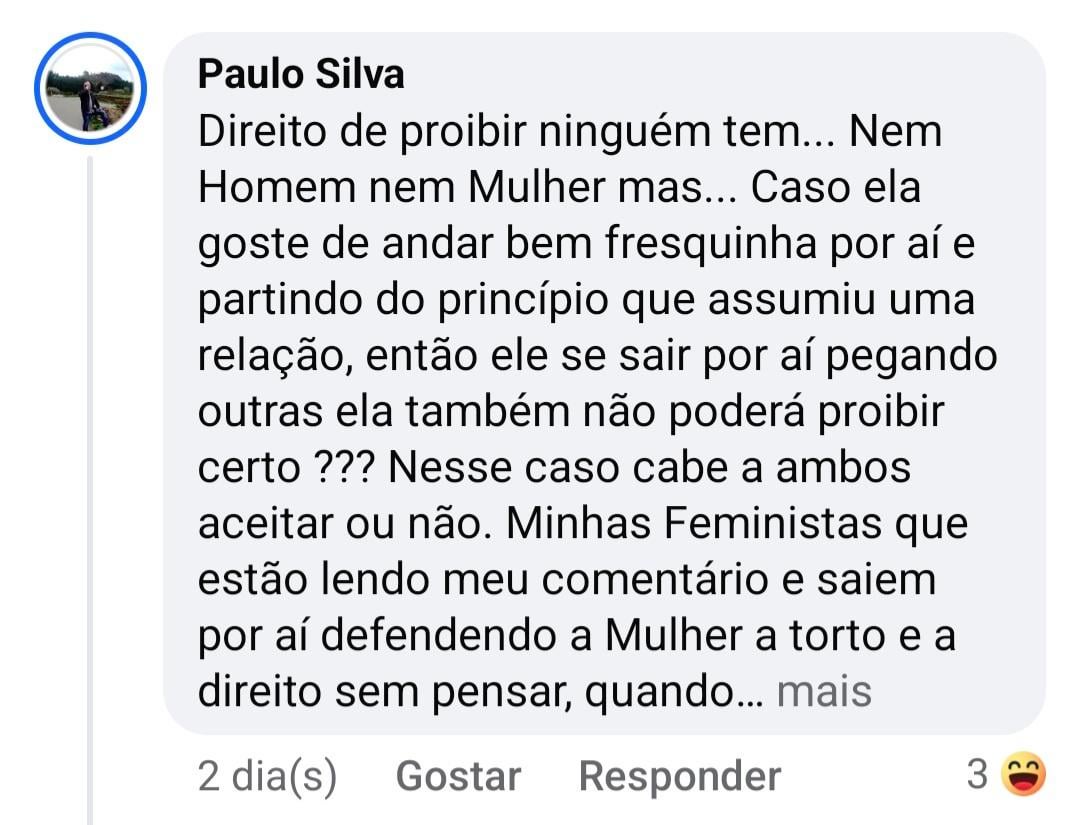
Task: Open the Paulo Silva name link
Action: click(301, 73)
